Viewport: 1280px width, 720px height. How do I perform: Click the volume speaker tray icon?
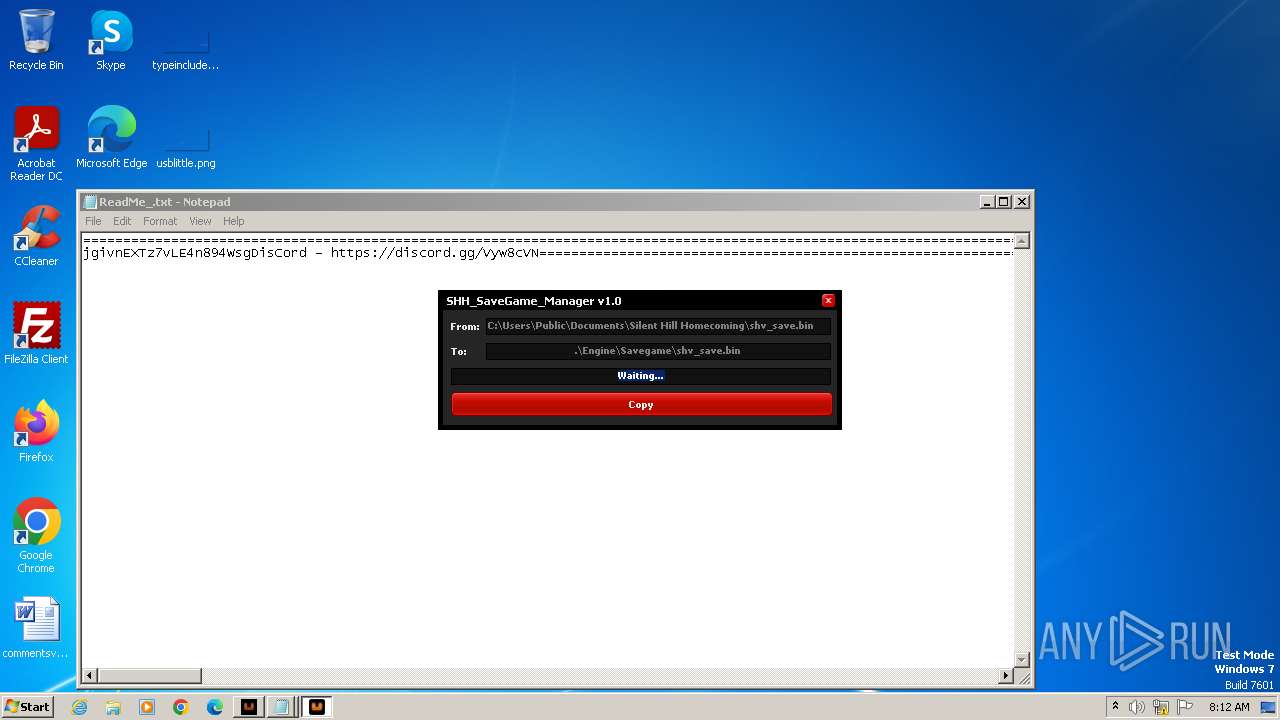pos(1137,707)
